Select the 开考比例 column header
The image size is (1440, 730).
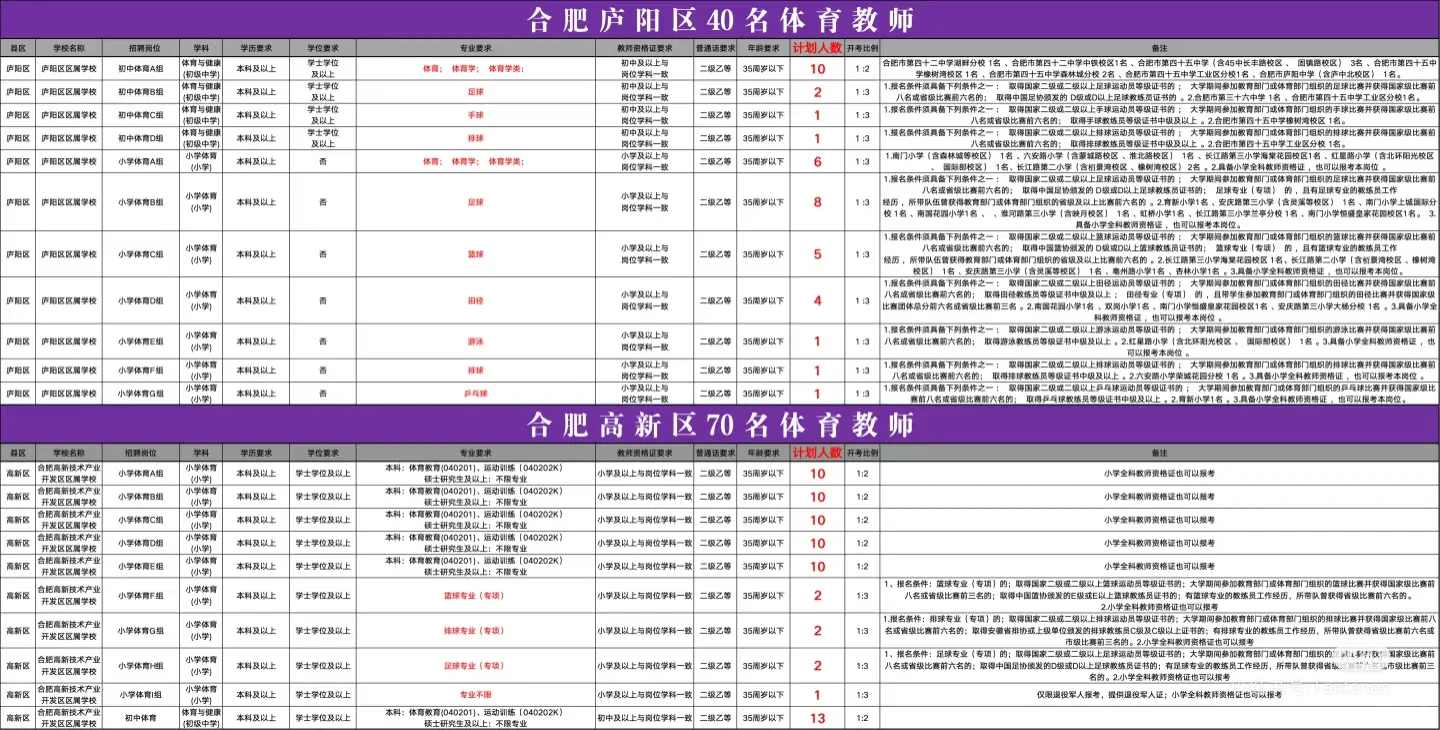point(864,45)
